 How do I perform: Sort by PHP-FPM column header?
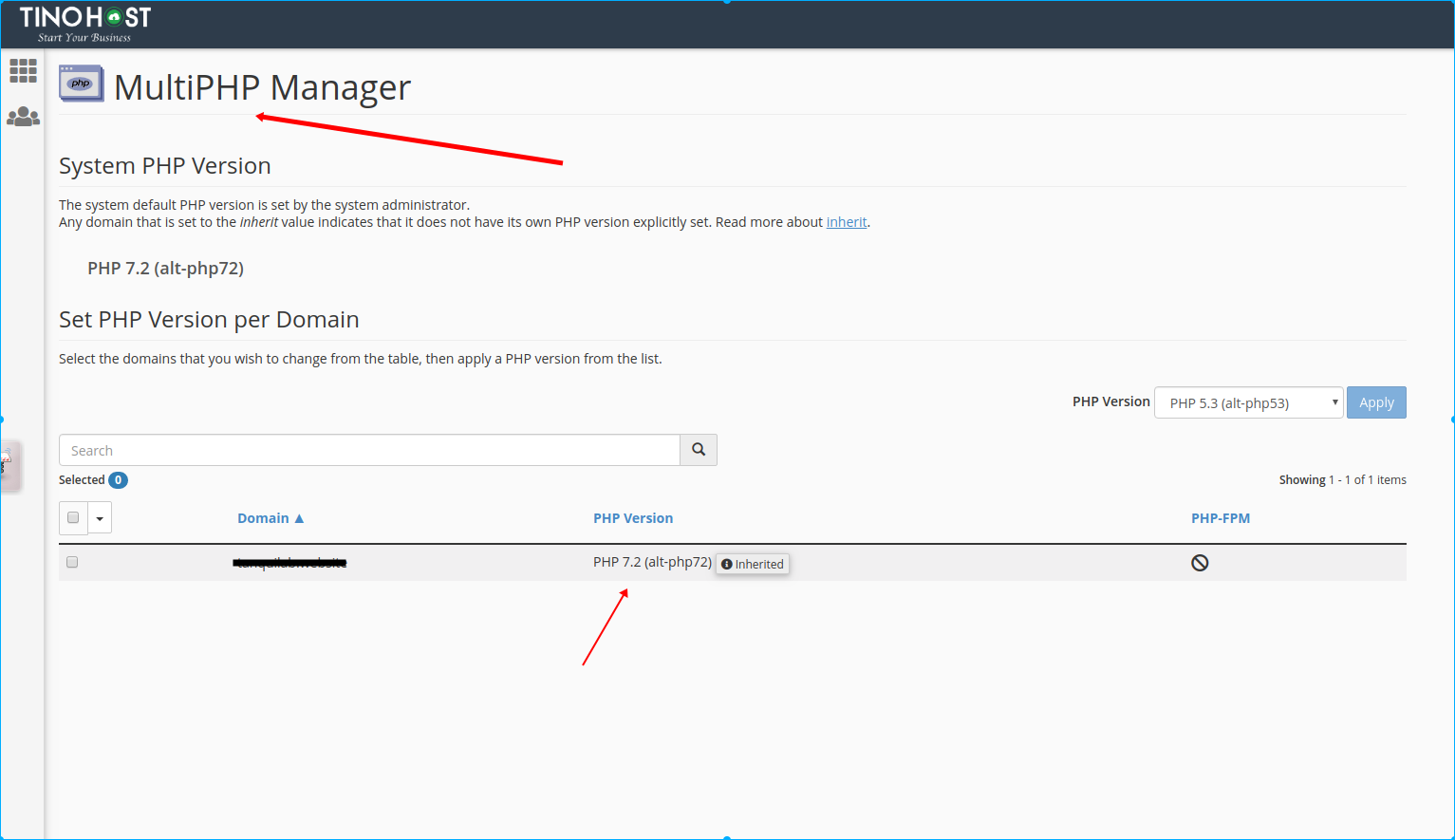(x=1221, y=518)
